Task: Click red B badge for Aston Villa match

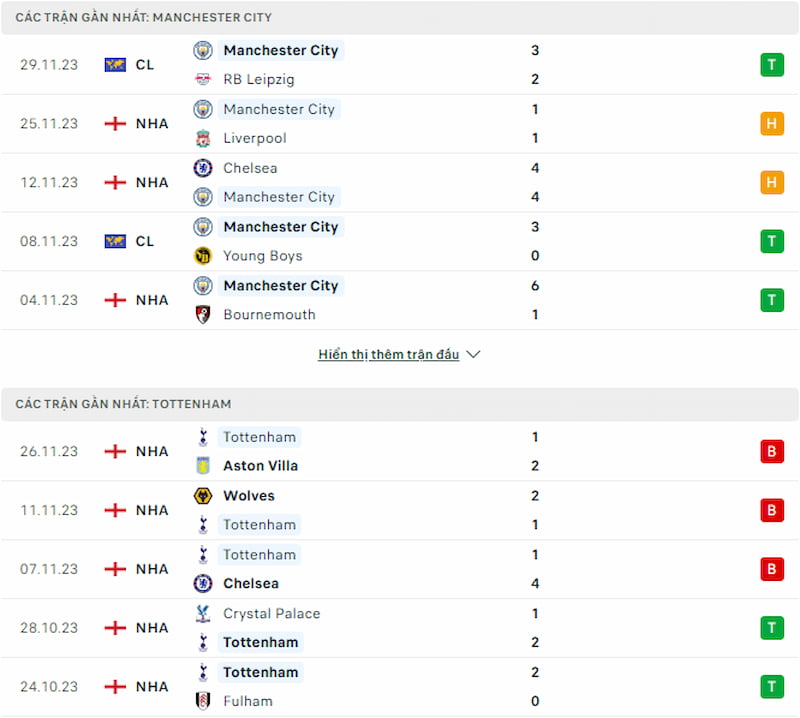Action: point(771,451)
